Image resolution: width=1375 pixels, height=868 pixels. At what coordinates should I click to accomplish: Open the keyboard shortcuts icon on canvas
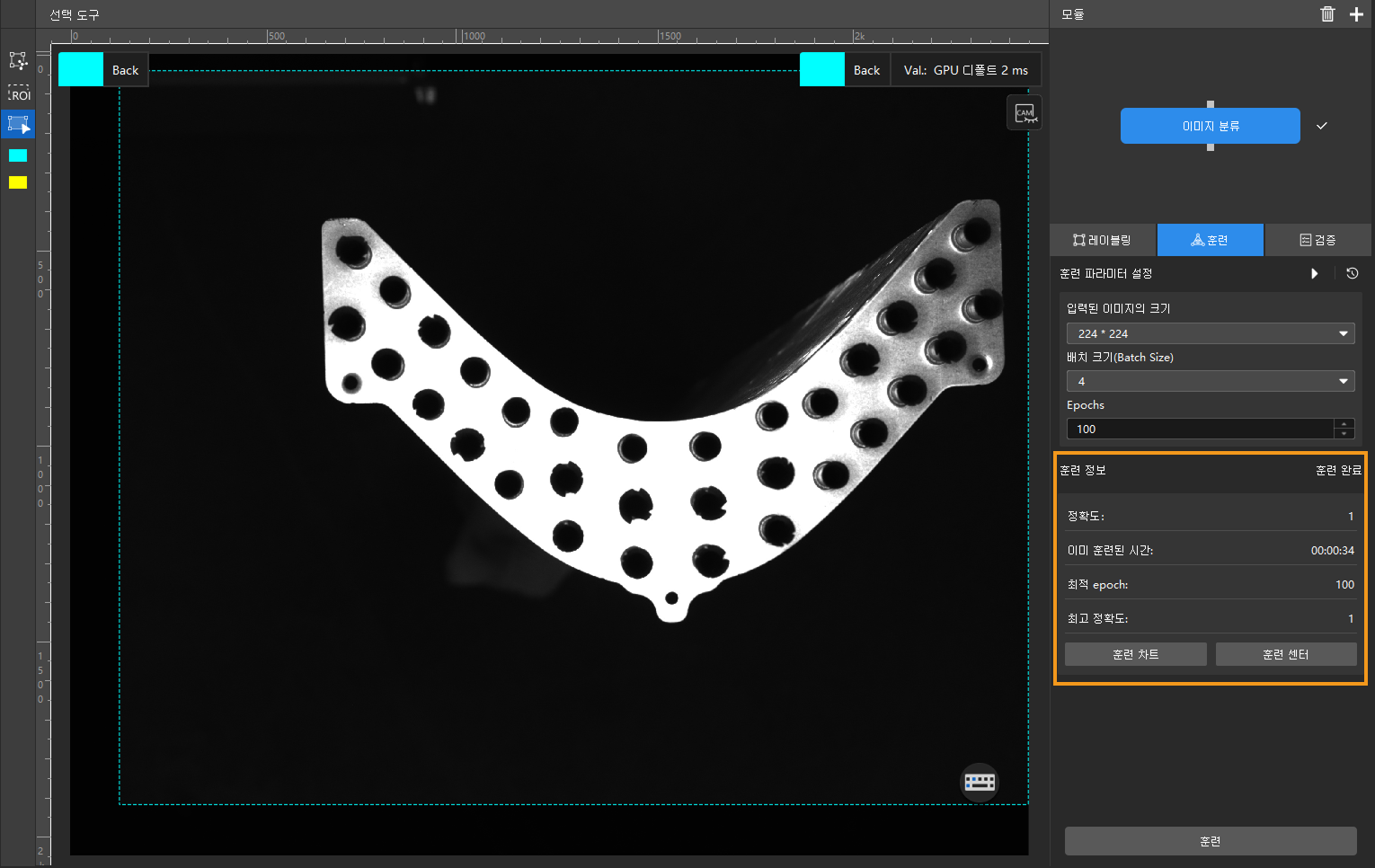pos(980,782)
